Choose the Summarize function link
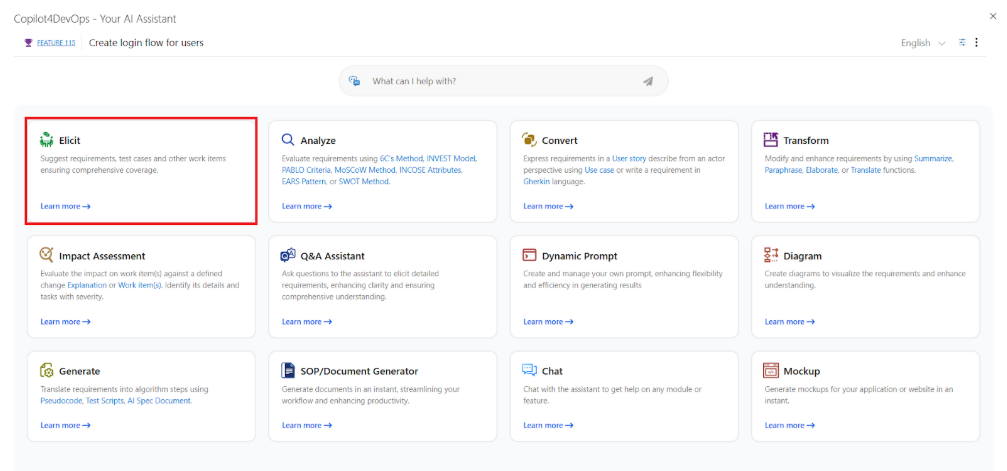The image size is (1007, 471). pos(934,158)
